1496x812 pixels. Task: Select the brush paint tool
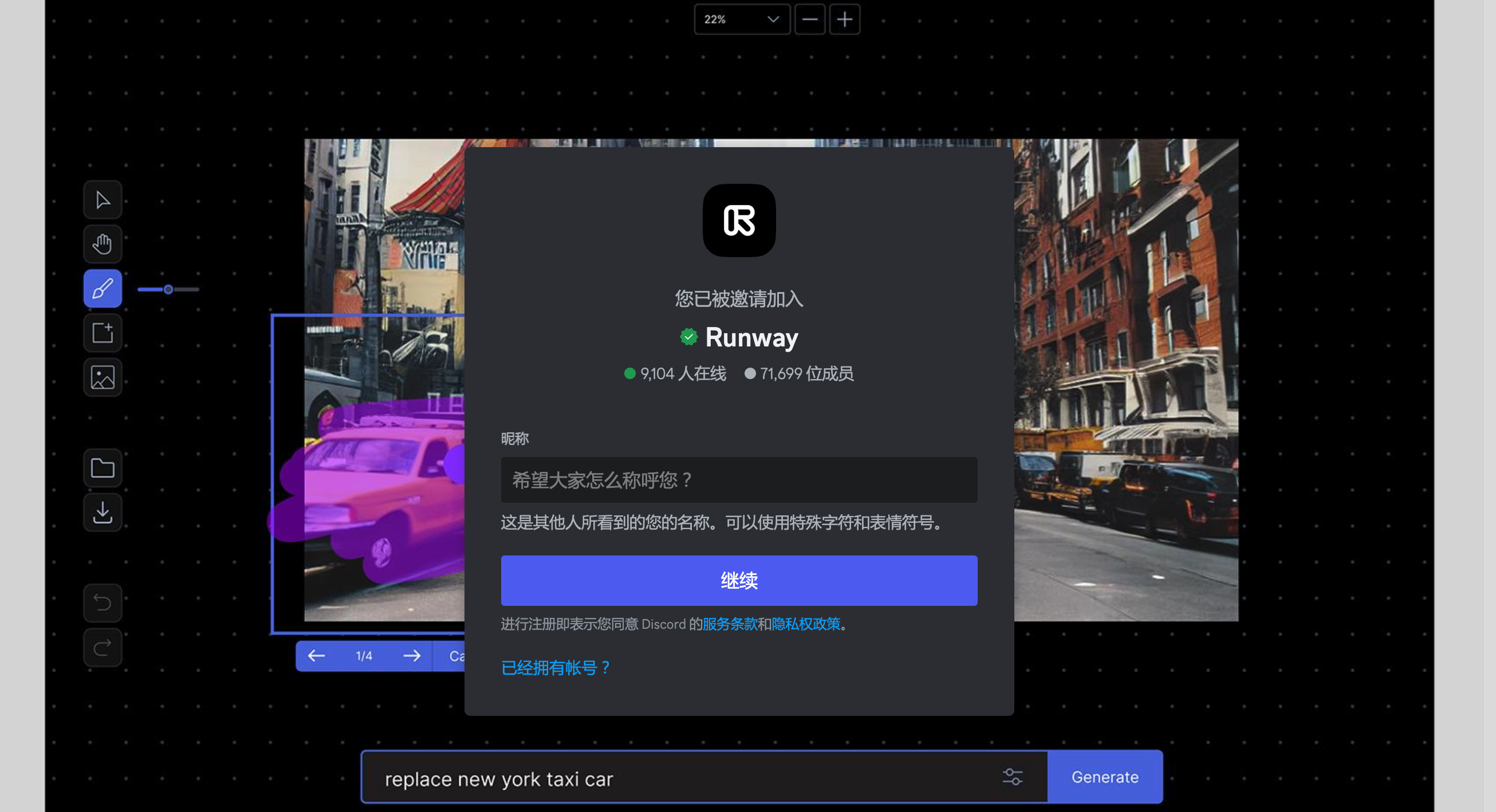click(103, 289)
